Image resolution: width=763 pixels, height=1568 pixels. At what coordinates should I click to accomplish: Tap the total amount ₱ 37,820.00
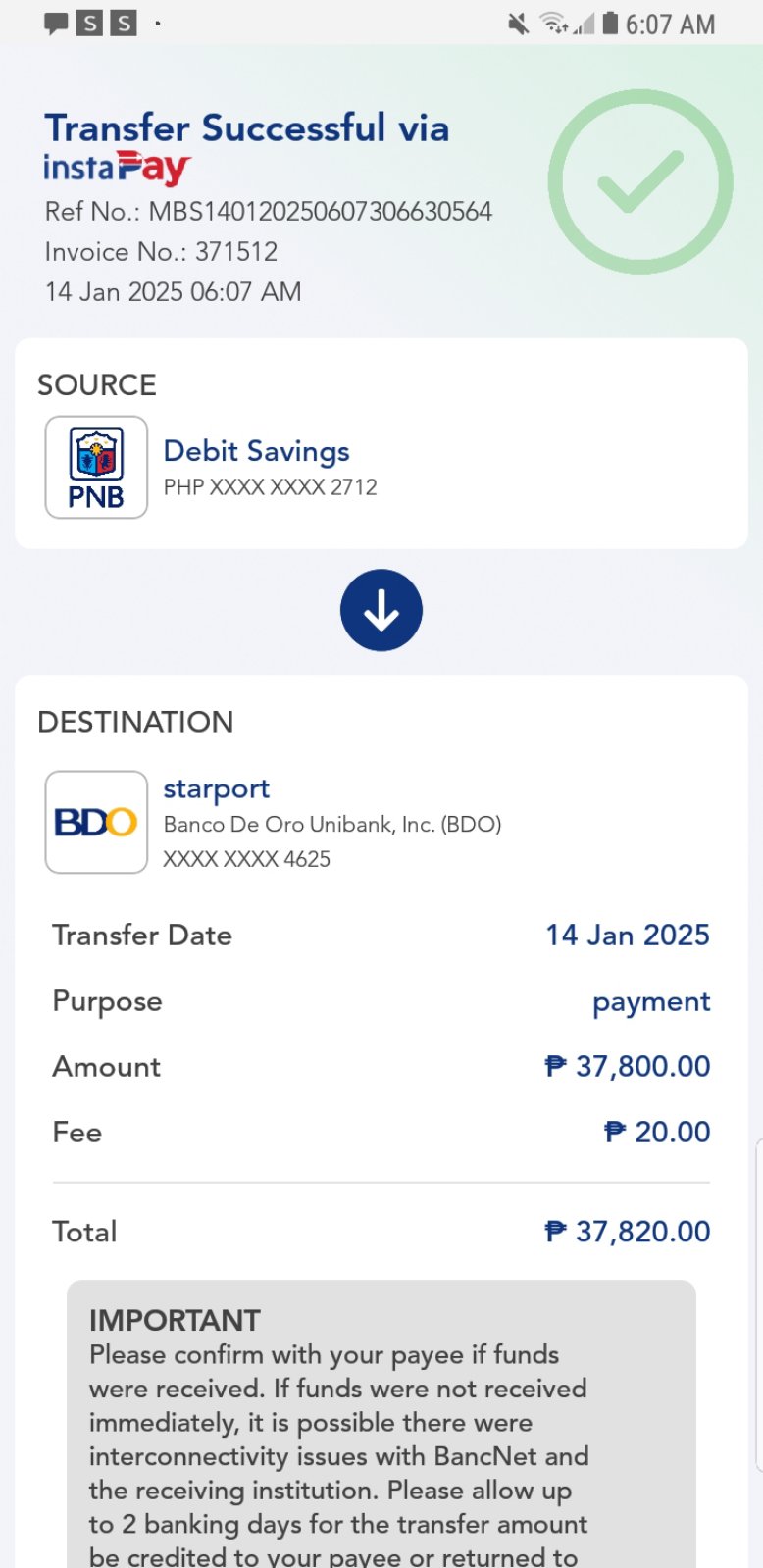click(x=628, y=1232)
